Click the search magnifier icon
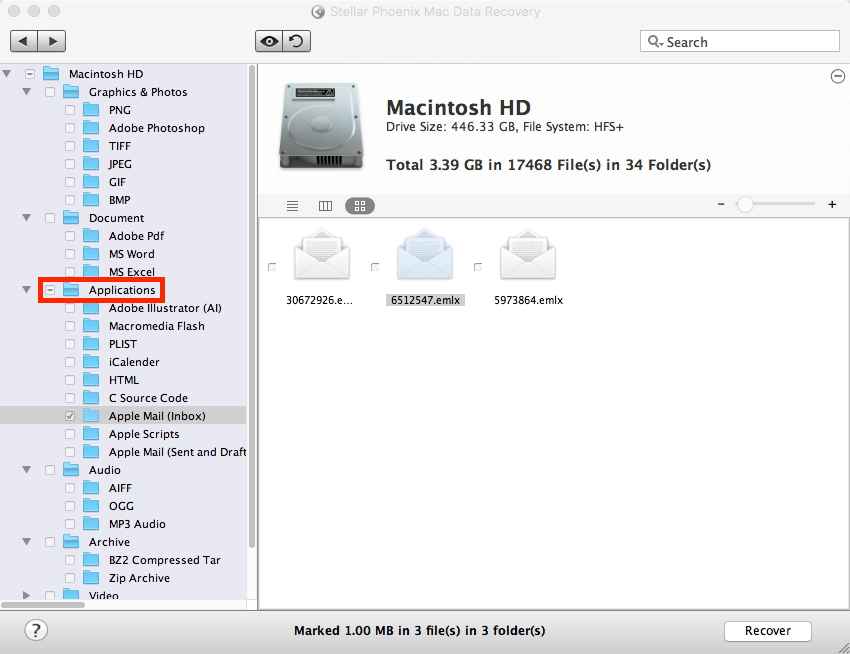 pos(654,41)
